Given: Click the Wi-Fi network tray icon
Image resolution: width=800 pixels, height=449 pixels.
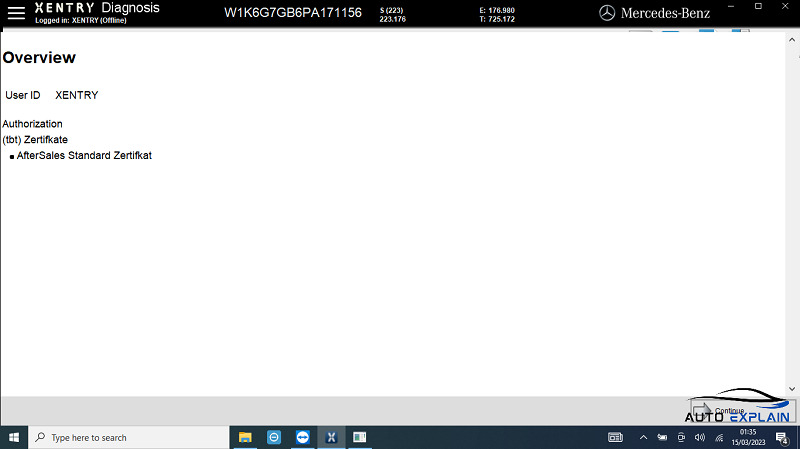Looking at the screenshot, I should [x=719, y=437].
